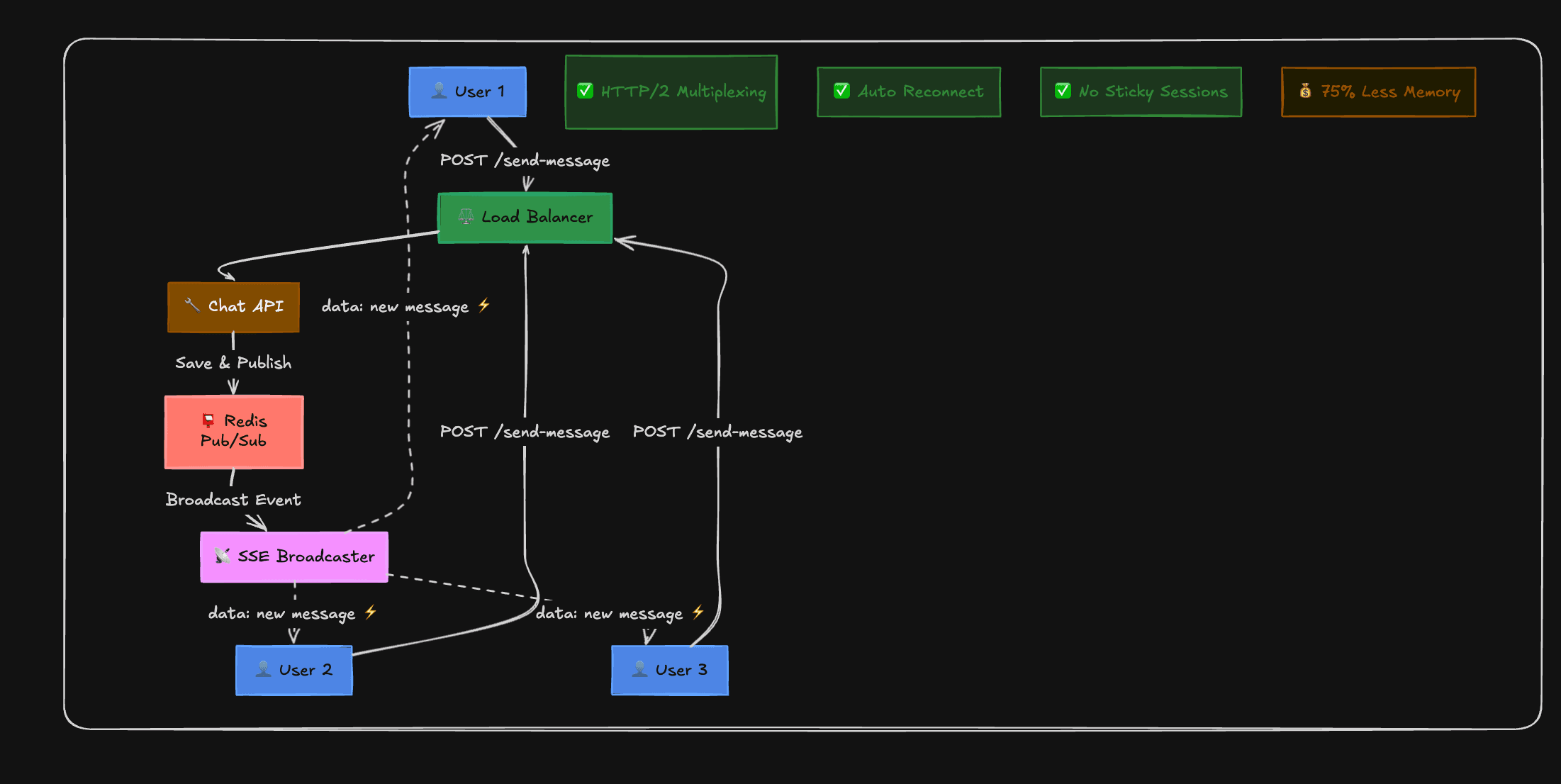Viewport: 1561px width, 784px height.
Task: Click the pushpin icon on Redis Pub/Sub
Action: point(208,420)
